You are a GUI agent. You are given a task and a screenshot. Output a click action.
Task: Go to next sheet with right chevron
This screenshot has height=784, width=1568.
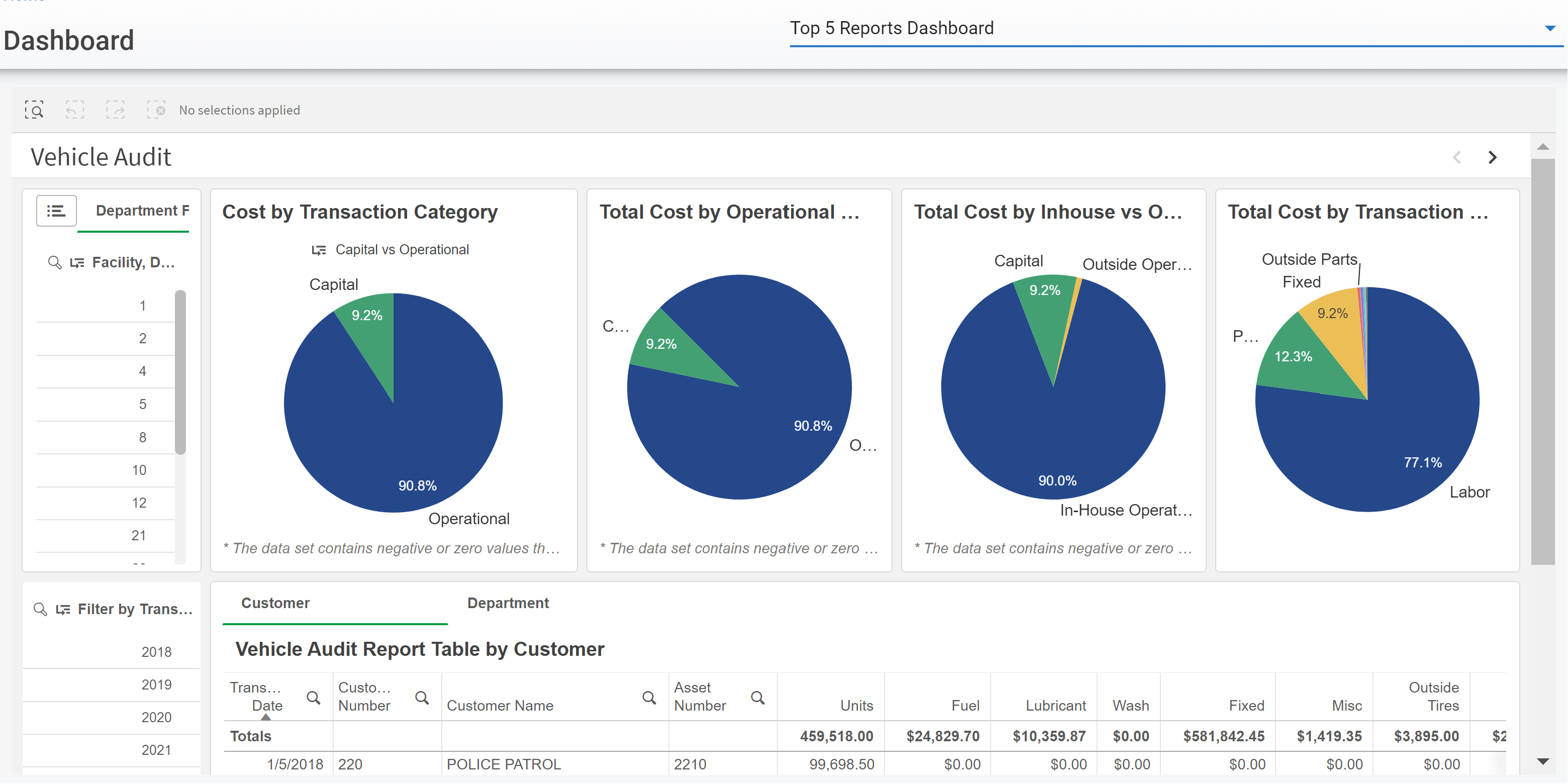point(1492,158)
